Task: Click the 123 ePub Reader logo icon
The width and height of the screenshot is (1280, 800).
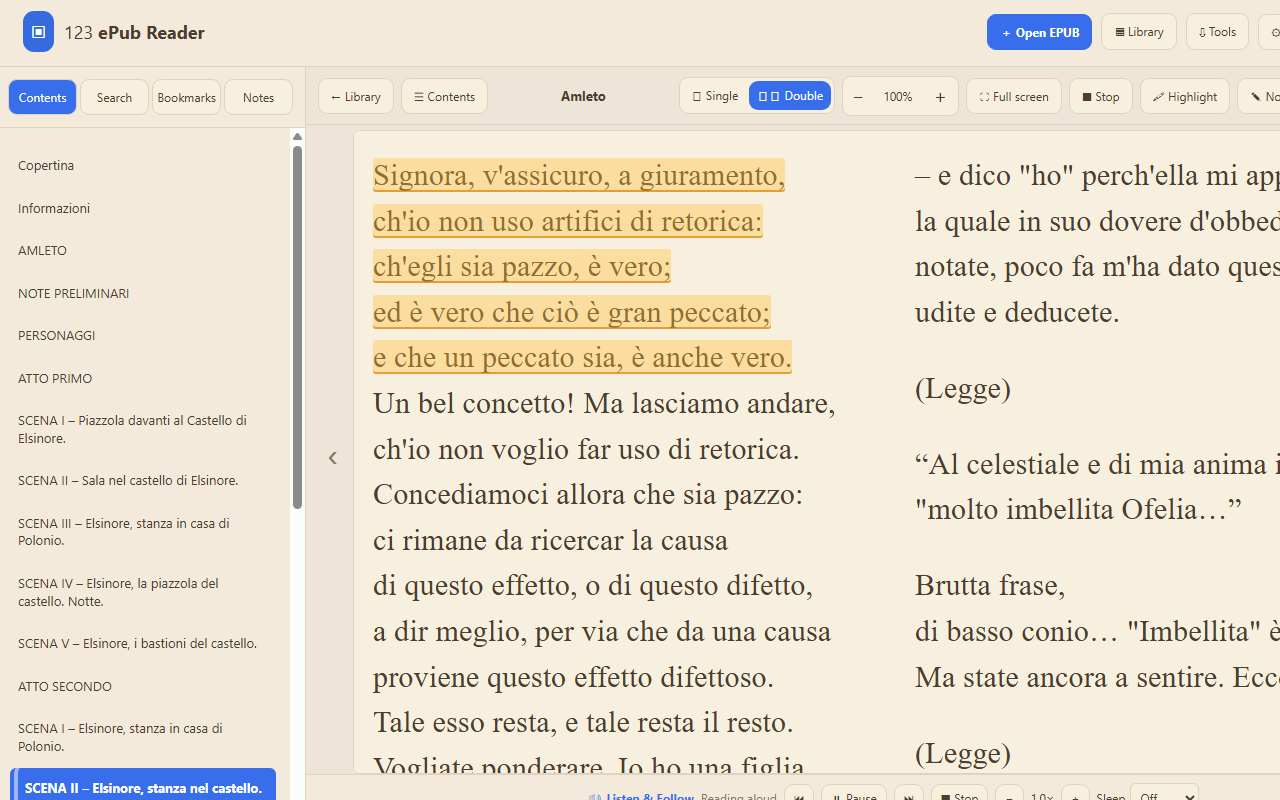Action: click(38, 32)
